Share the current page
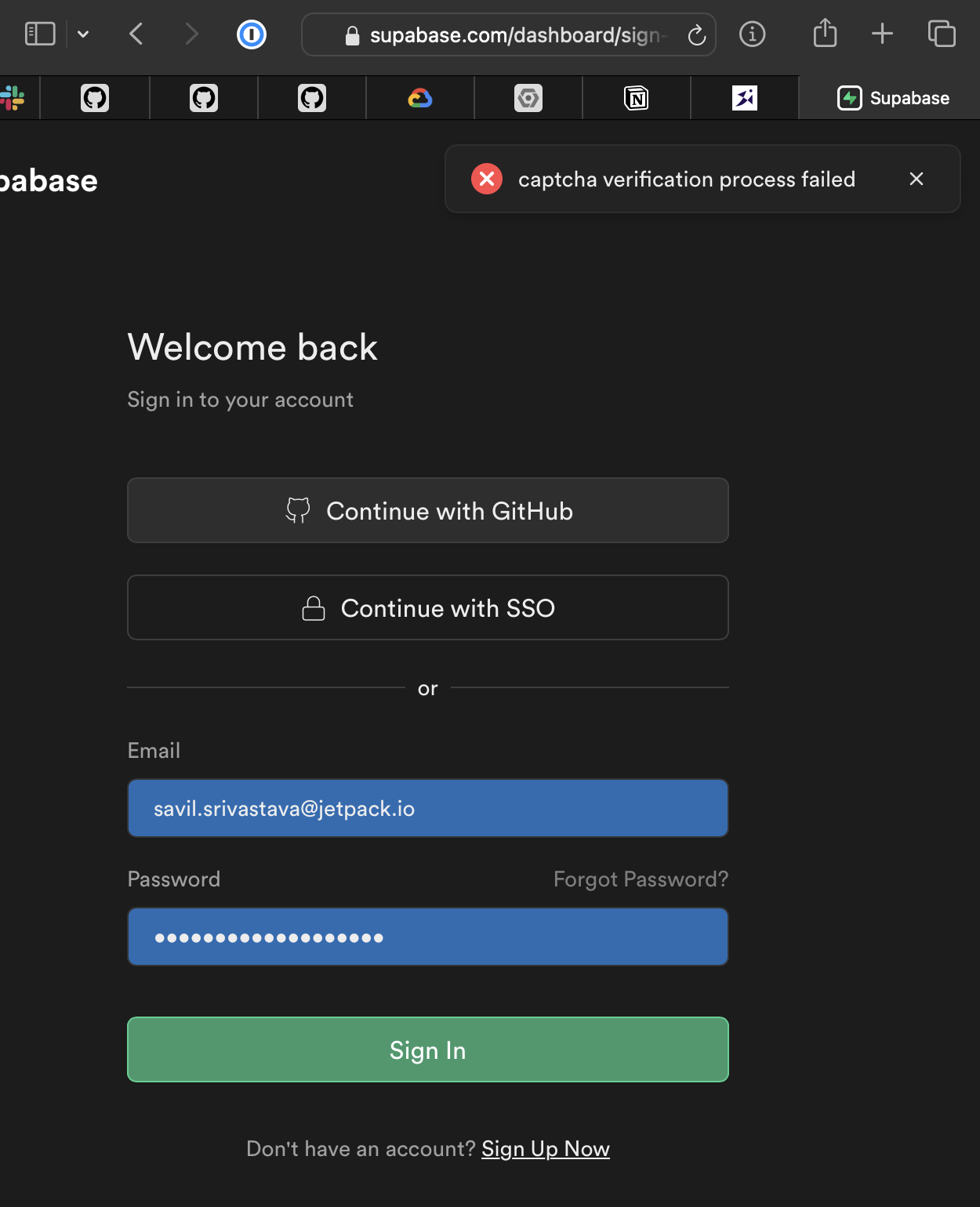Viewport: 980px width, 1207px height. [x=825, y=34]
